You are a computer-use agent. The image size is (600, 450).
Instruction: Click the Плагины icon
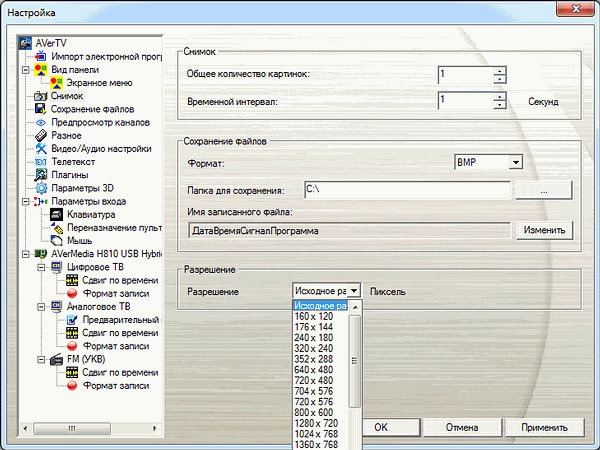pos(41,175)
